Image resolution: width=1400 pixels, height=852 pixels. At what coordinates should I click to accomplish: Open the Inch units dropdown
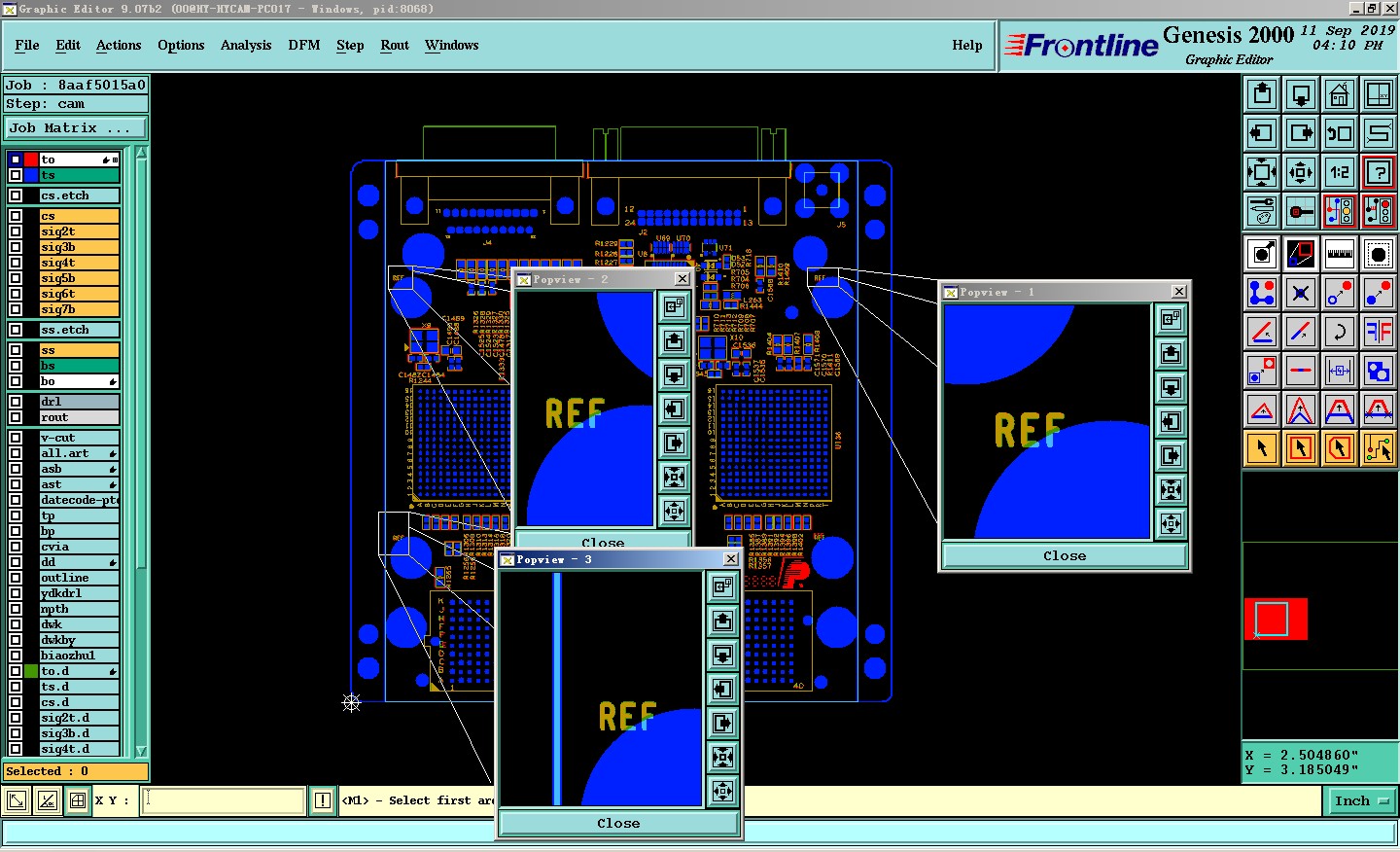[1361, 800]
